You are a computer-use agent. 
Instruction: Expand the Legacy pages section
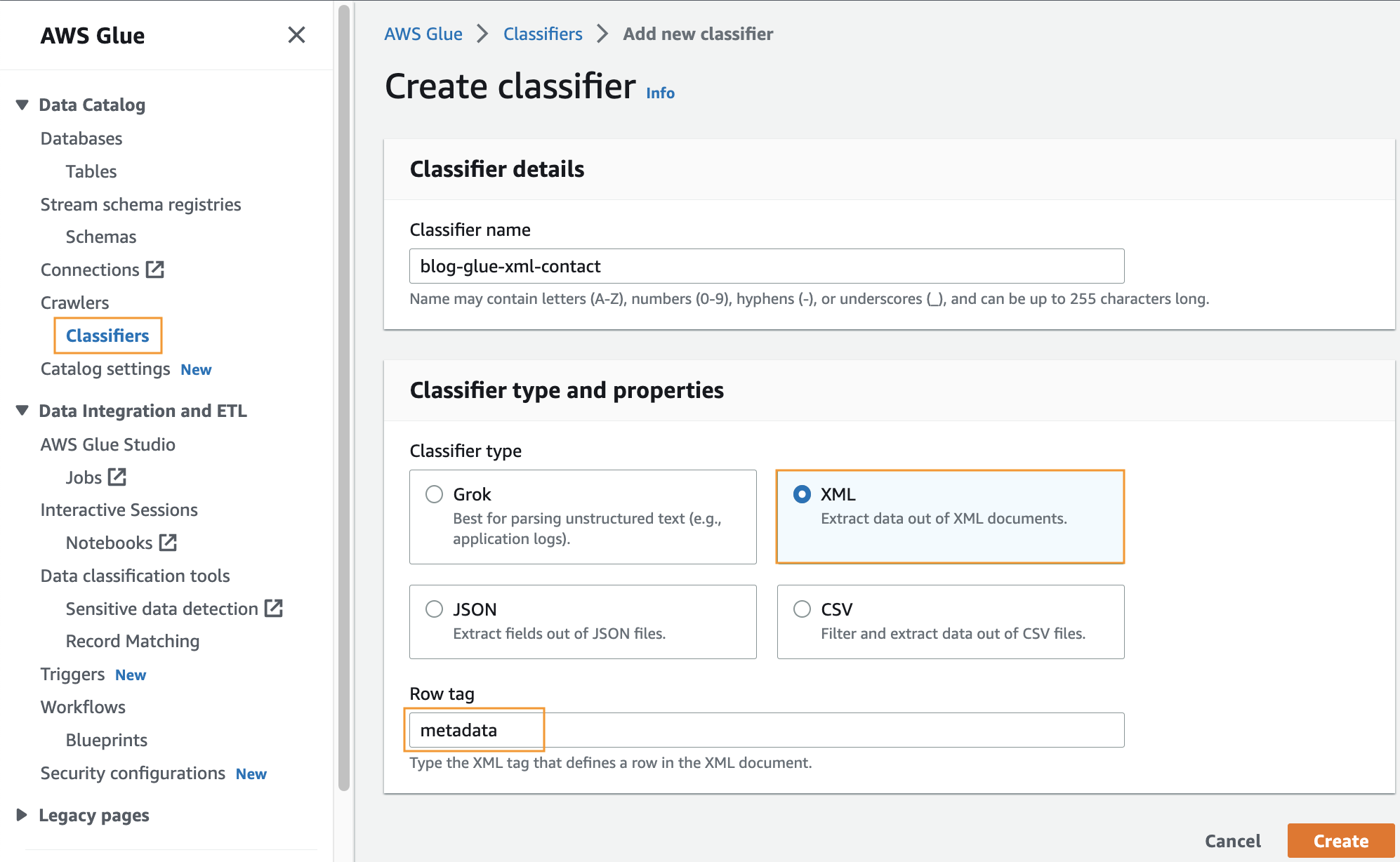point(22,815)
